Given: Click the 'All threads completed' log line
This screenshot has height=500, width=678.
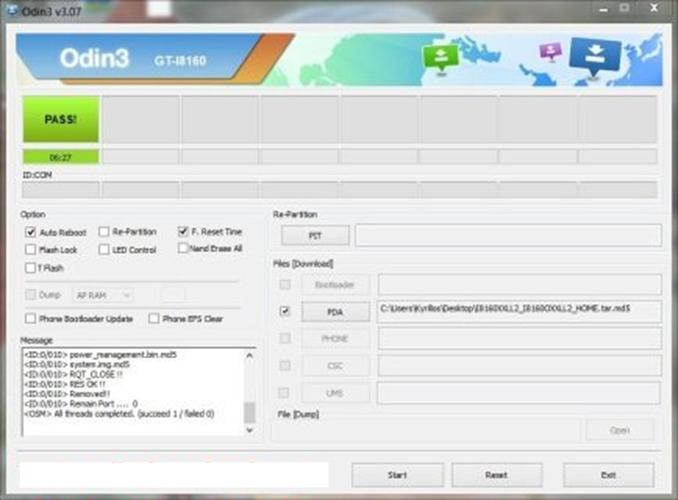Looking at the screenshot, I should [x=119, y=413].
